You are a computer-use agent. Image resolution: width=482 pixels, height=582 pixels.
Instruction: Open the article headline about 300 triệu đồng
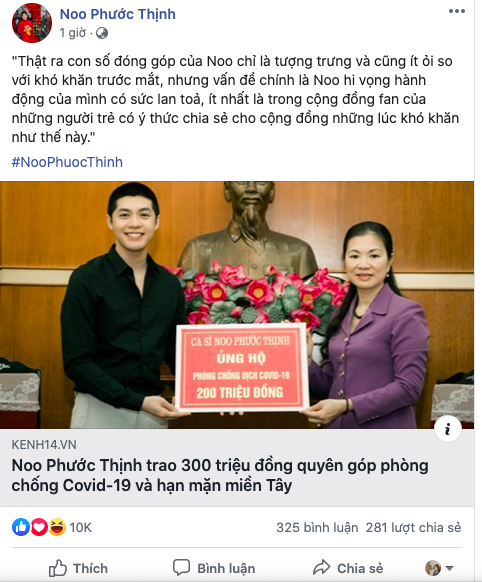[220, 475]
